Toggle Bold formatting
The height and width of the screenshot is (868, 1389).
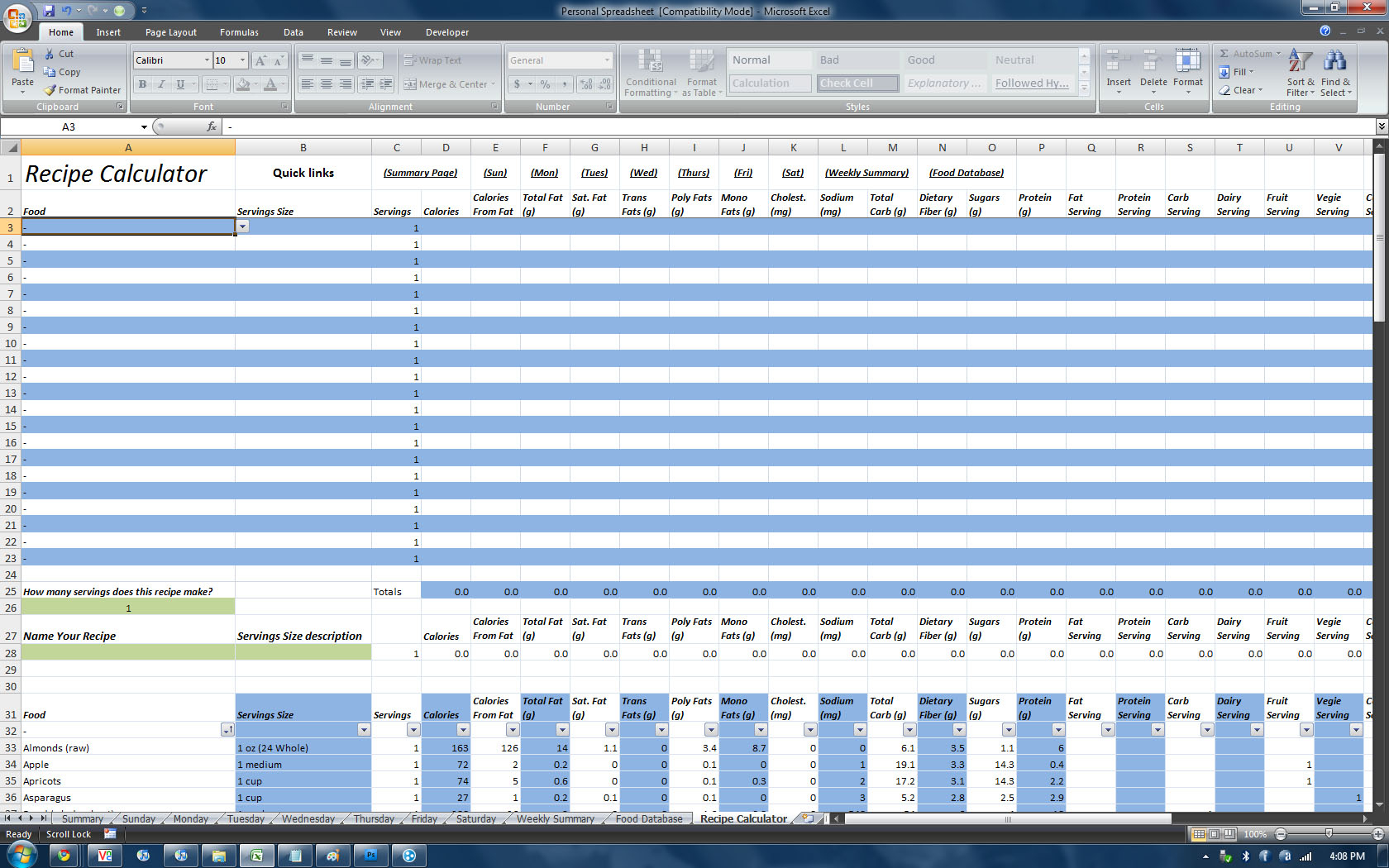142,84
